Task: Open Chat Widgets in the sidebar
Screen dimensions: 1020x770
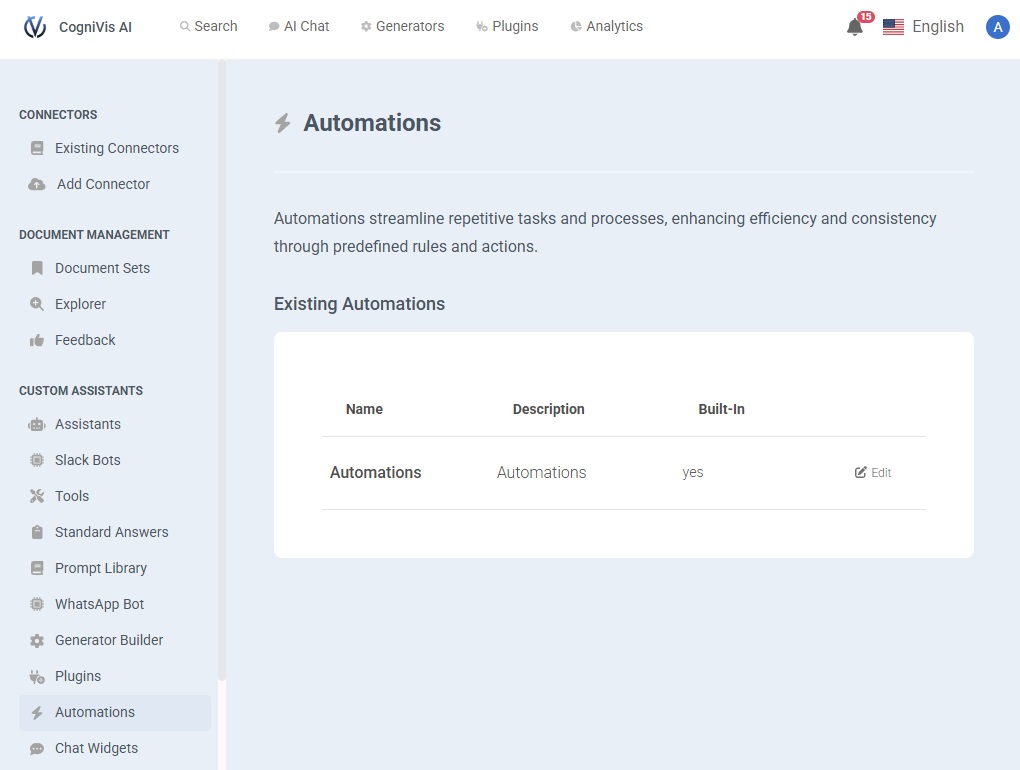Action: pos(96,748)
